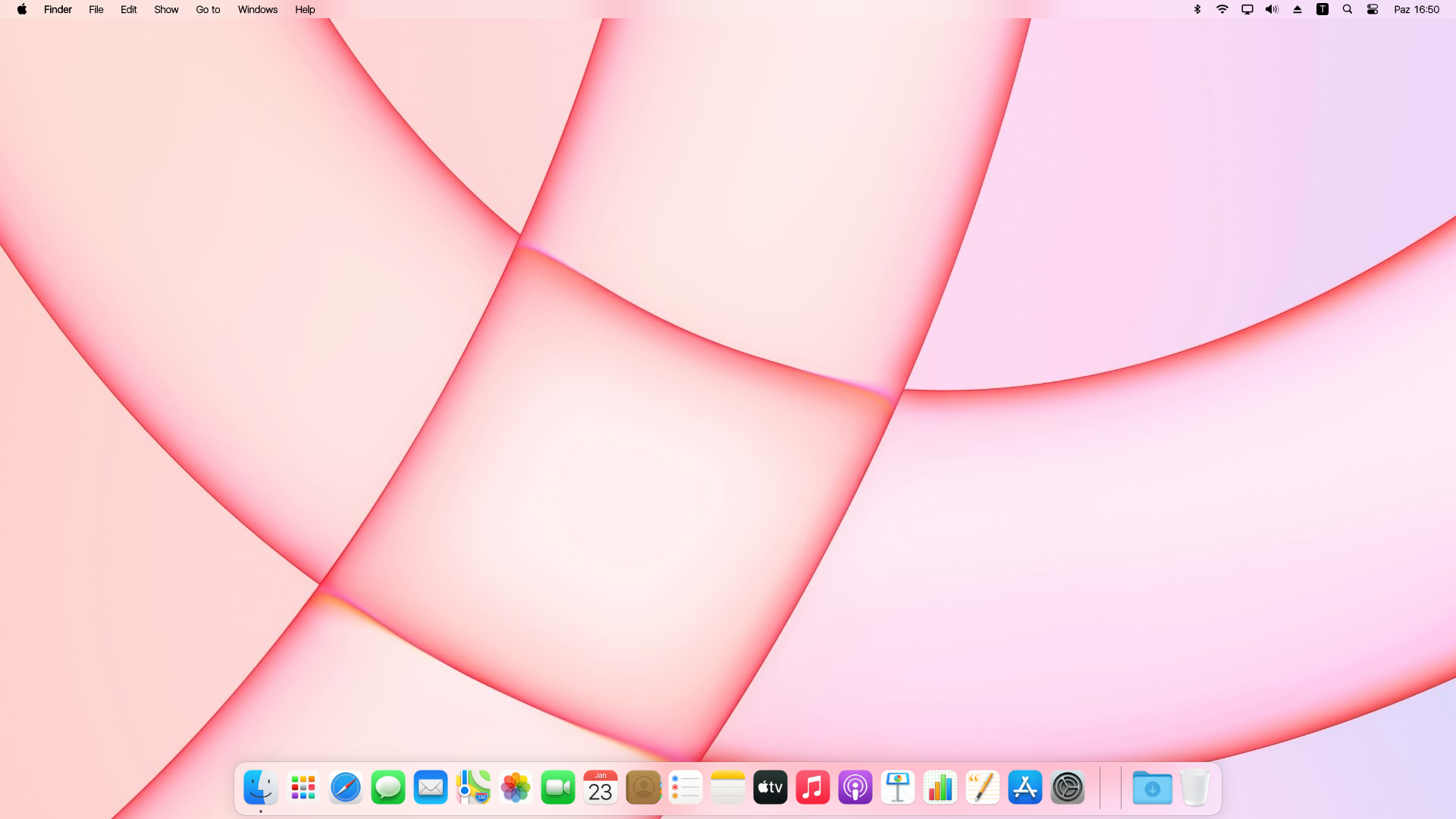Screen dimensions: 1456x819
Task: Open Launchpad from the Dock
Action: [x=303, y=788]
